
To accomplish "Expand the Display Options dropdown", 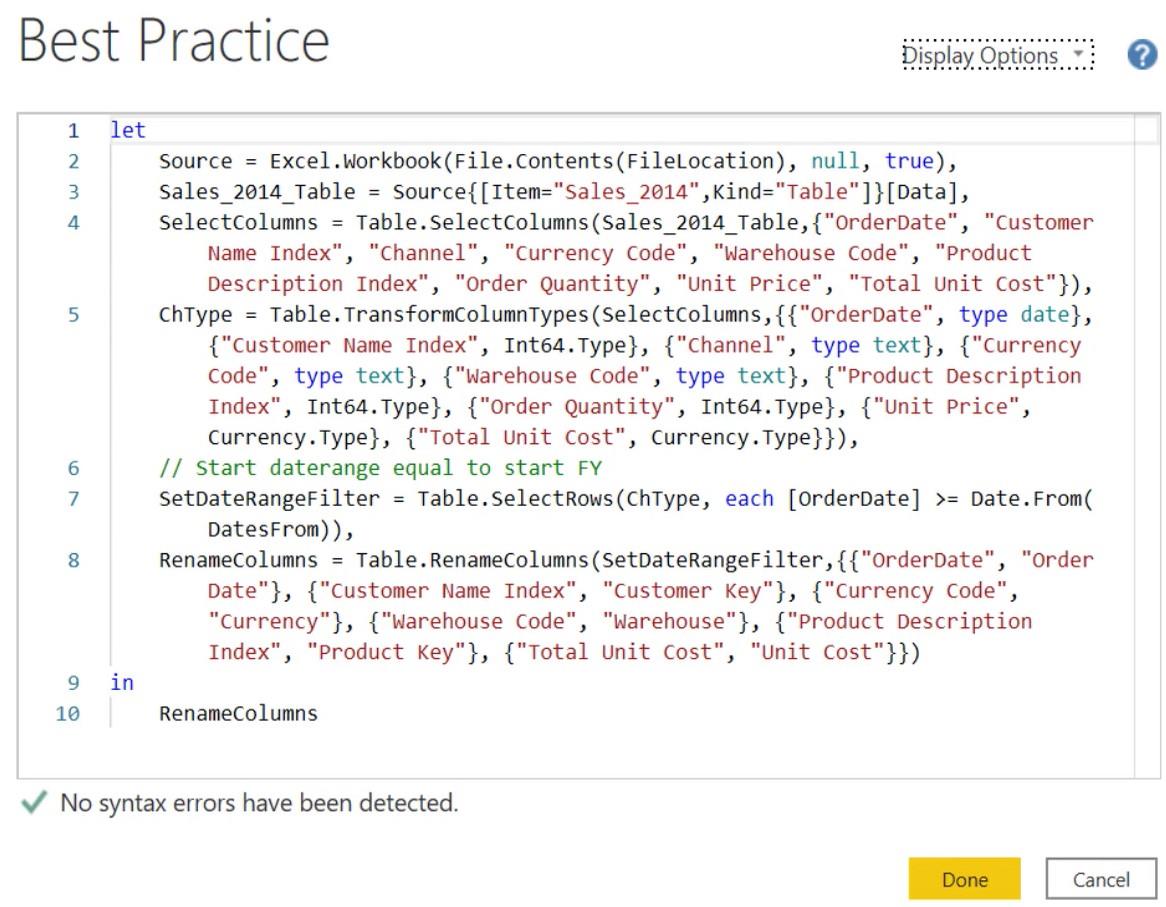I will pyautogui.click(x=997, y=55).
